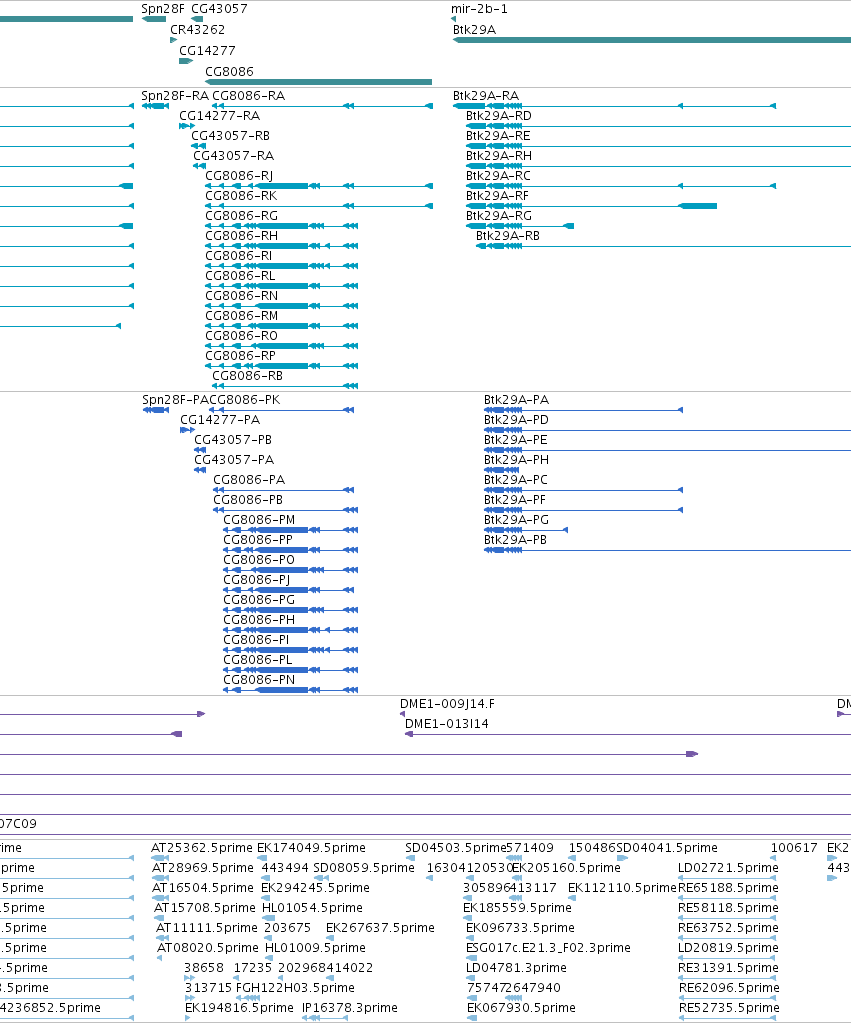
Task: Select the HL01054.5prime EST label
Action: [312, 908]
